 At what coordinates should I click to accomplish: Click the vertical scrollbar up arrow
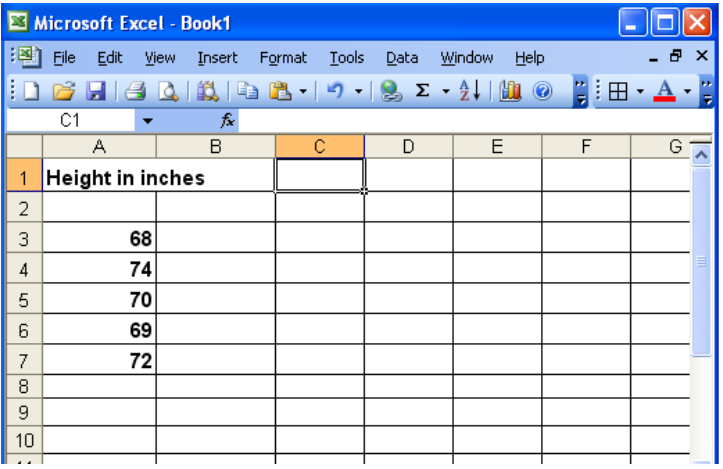pos(700,153)
